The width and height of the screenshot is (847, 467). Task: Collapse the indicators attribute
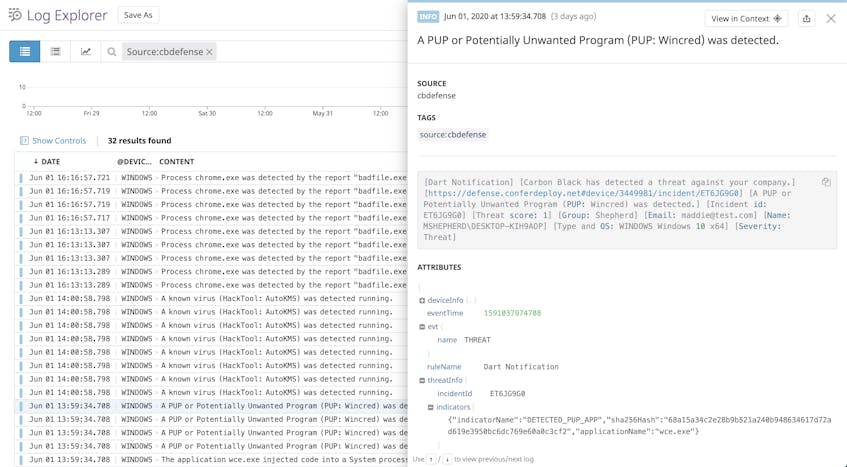pyautogui.click(x=431, y=407)
